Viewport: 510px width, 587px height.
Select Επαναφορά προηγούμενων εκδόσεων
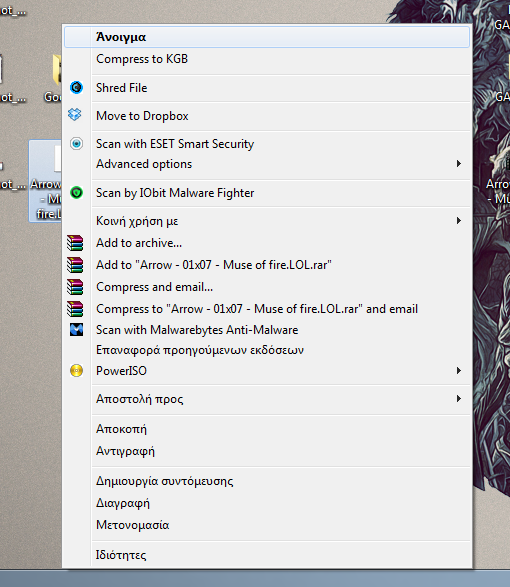tap(267, 350)
